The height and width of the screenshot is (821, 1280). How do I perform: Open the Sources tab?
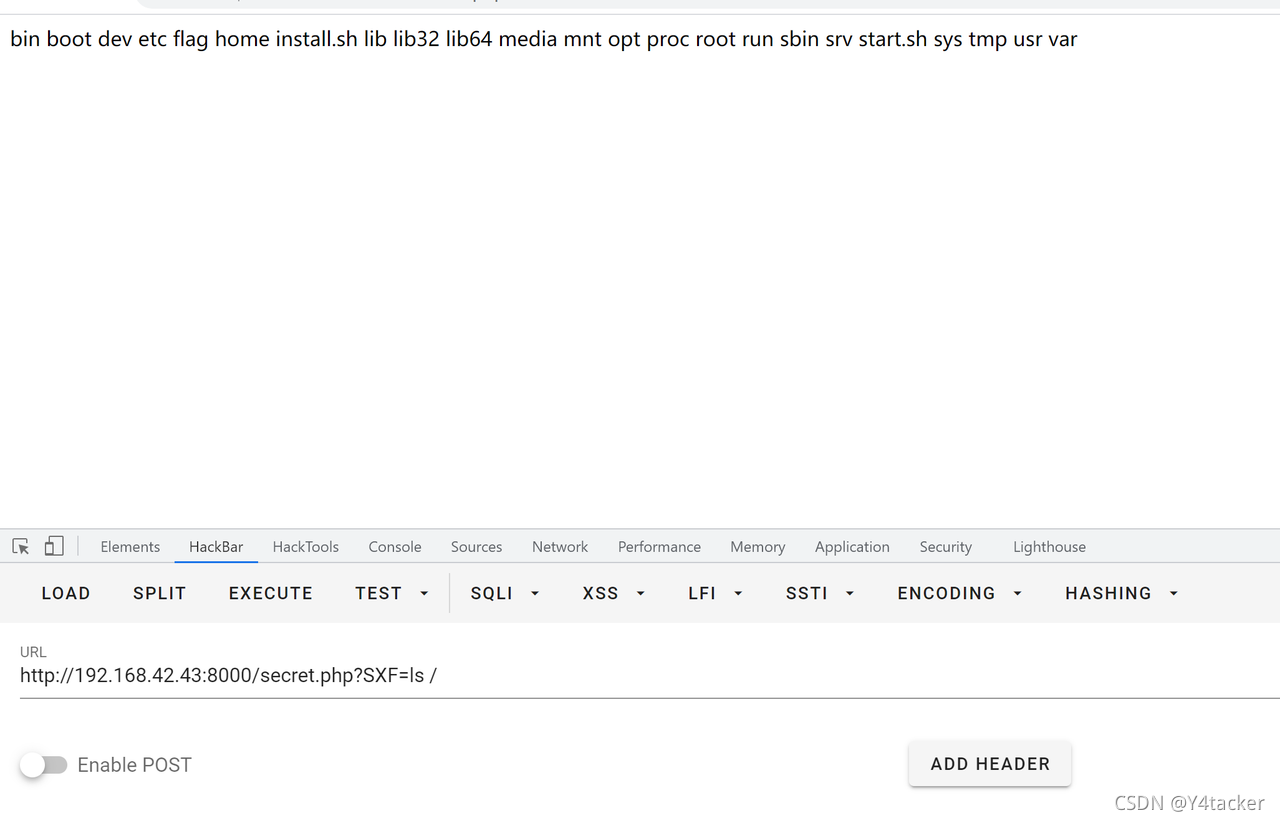[476, 547]
